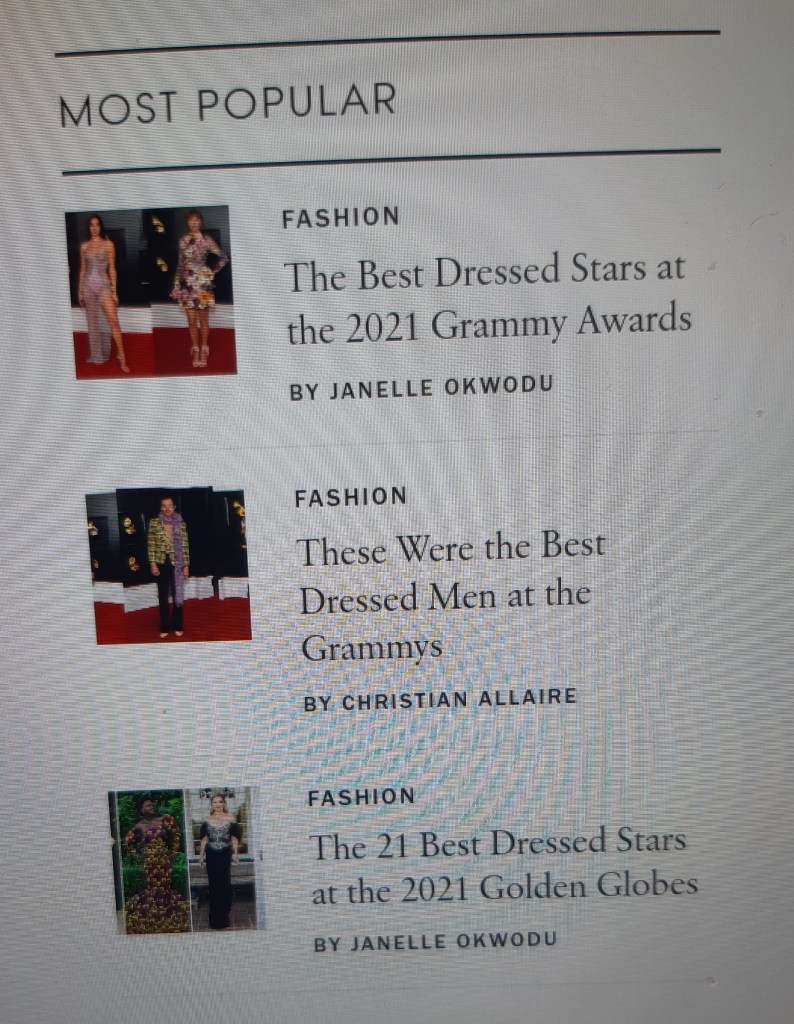Click "at the 2021 Golden Globes" headline line
The width and height of the screenshot is (794, 1024).
[504, 888]
